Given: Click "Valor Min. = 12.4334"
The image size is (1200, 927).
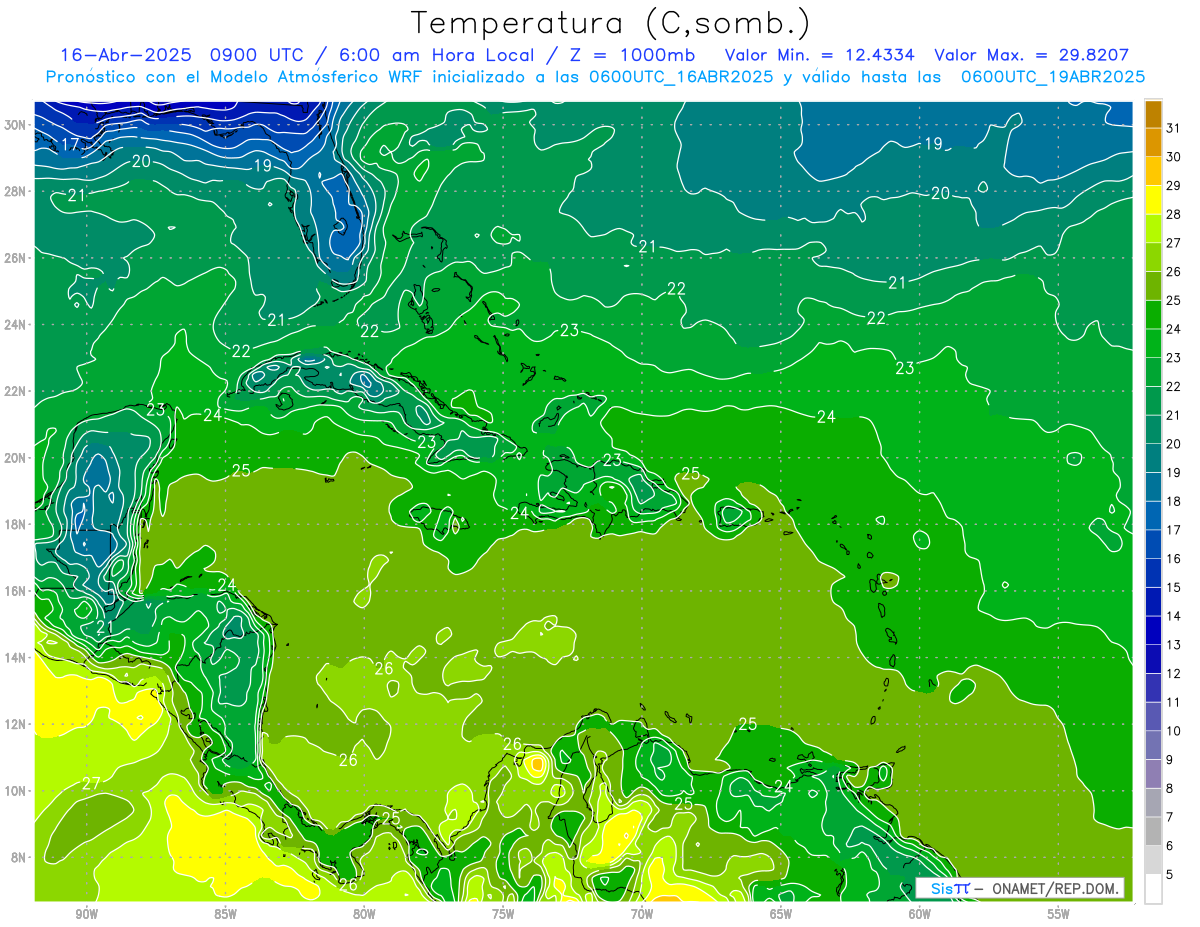Looking at the screenshot, I should [x=818, y=55].
